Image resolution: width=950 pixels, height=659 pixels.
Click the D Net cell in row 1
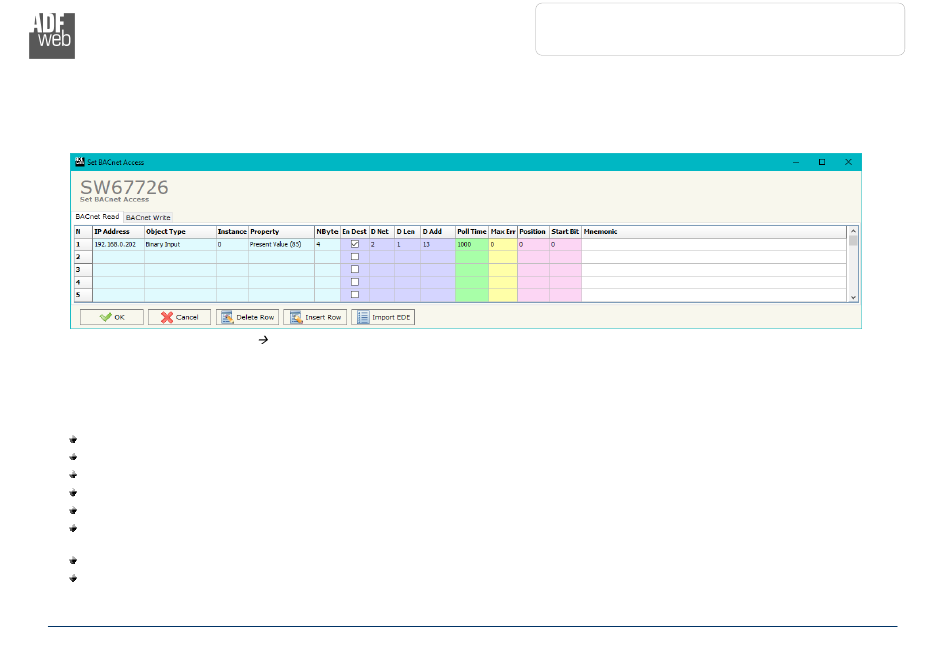382,245
